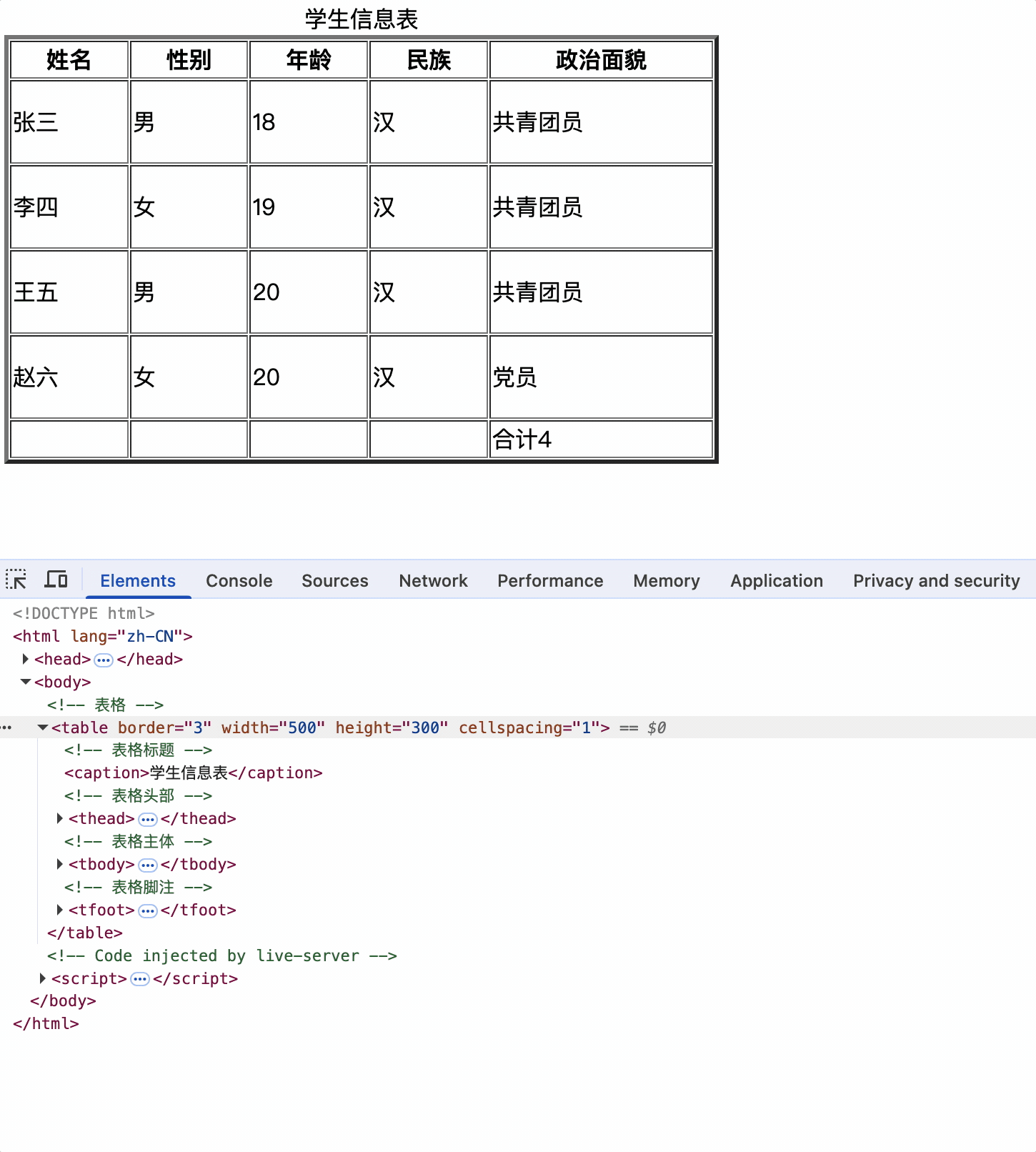This screenshot has width=1036, height=1152.
Task: Click the thead ellipsis badge
Action: (x=148, y=819)
